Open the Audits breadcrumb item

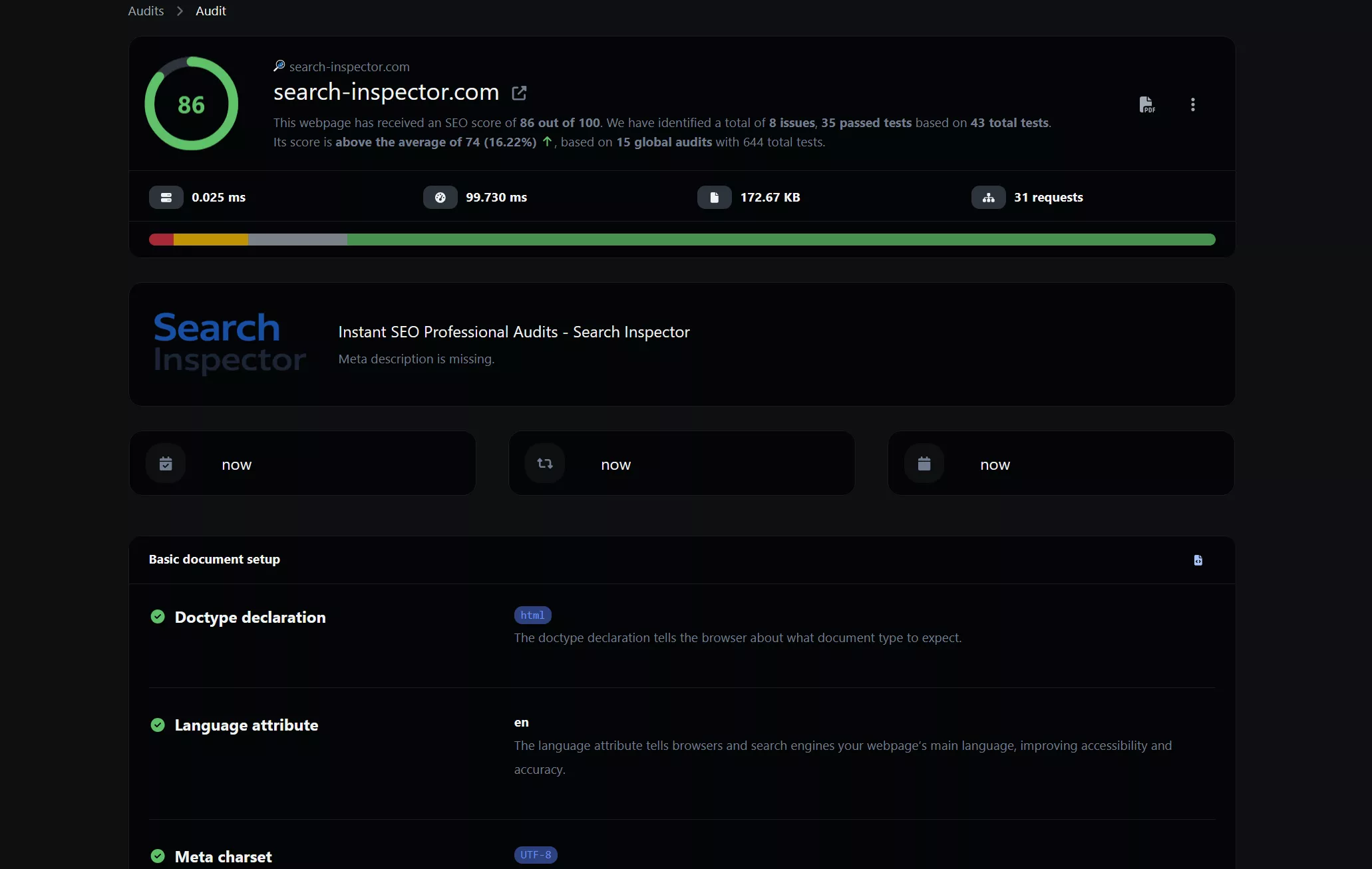coord(145,11)
